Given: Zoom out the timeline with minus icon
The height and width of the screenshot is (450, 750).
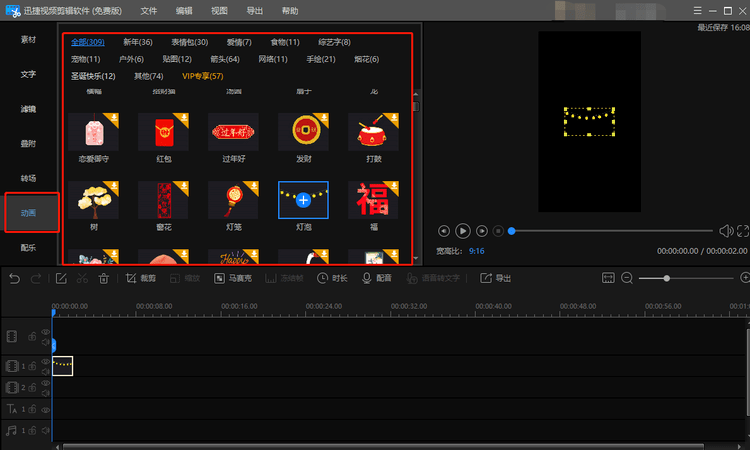Looking at the screenshot, I should pyautogui.click(x=627, y=278).
